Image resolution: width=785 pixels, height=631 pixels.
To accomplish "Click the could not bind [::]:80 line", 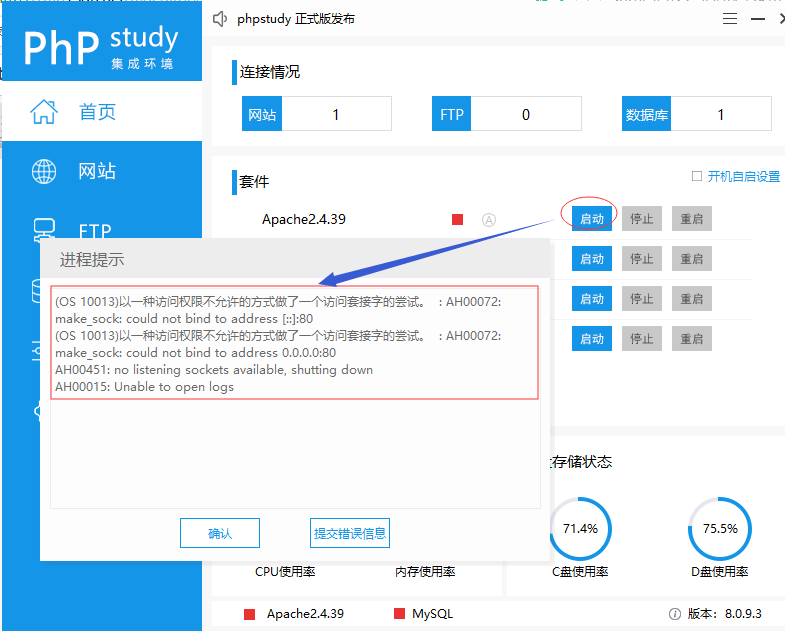I will [184, 319].
